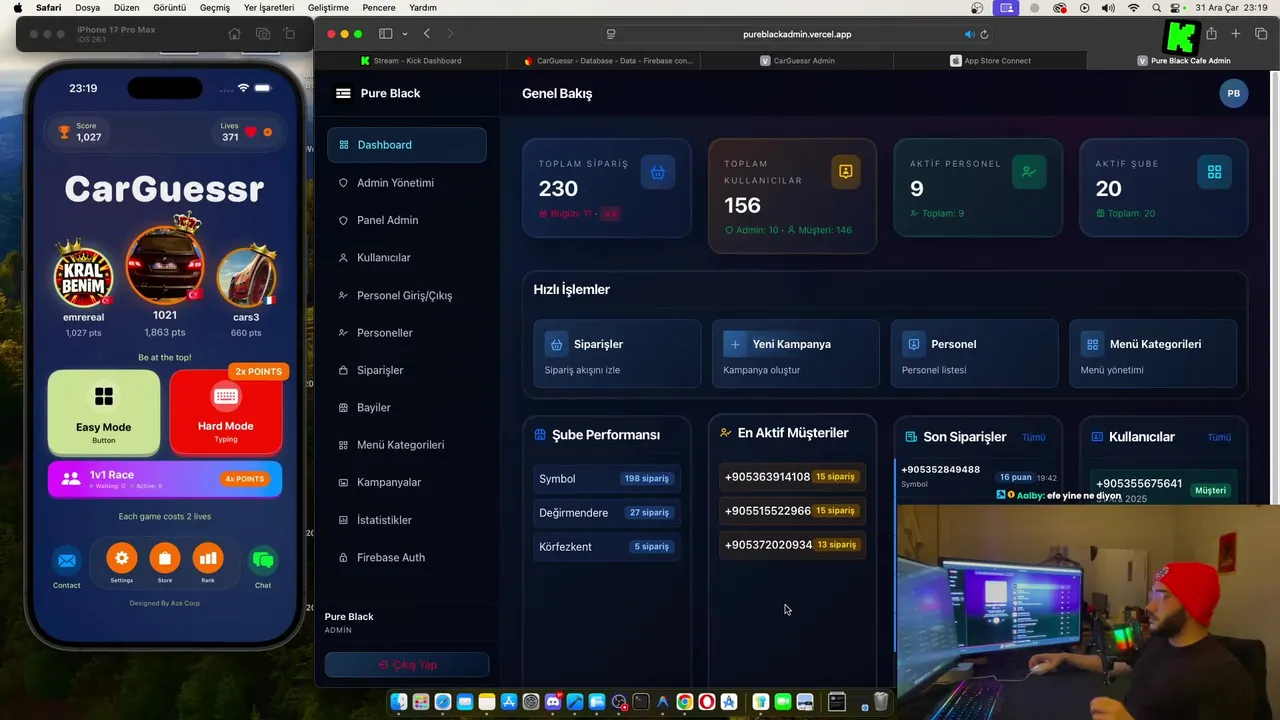Switch to CarGuessr Admin tab
The image size is (1280, 720).
pos(797,61)
